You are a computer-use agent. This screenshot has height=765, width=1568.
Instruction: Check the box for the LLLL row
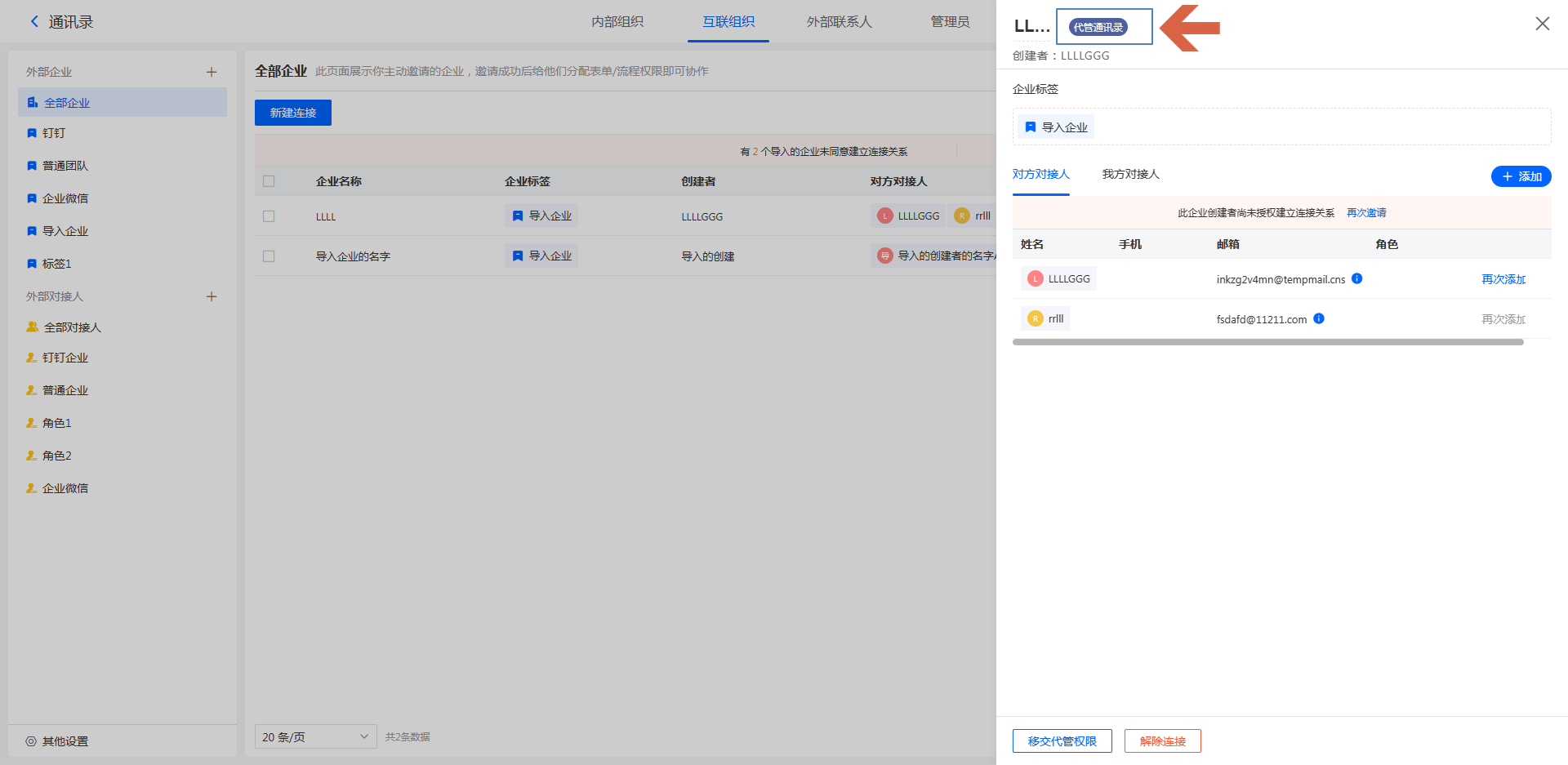(269, 216)
